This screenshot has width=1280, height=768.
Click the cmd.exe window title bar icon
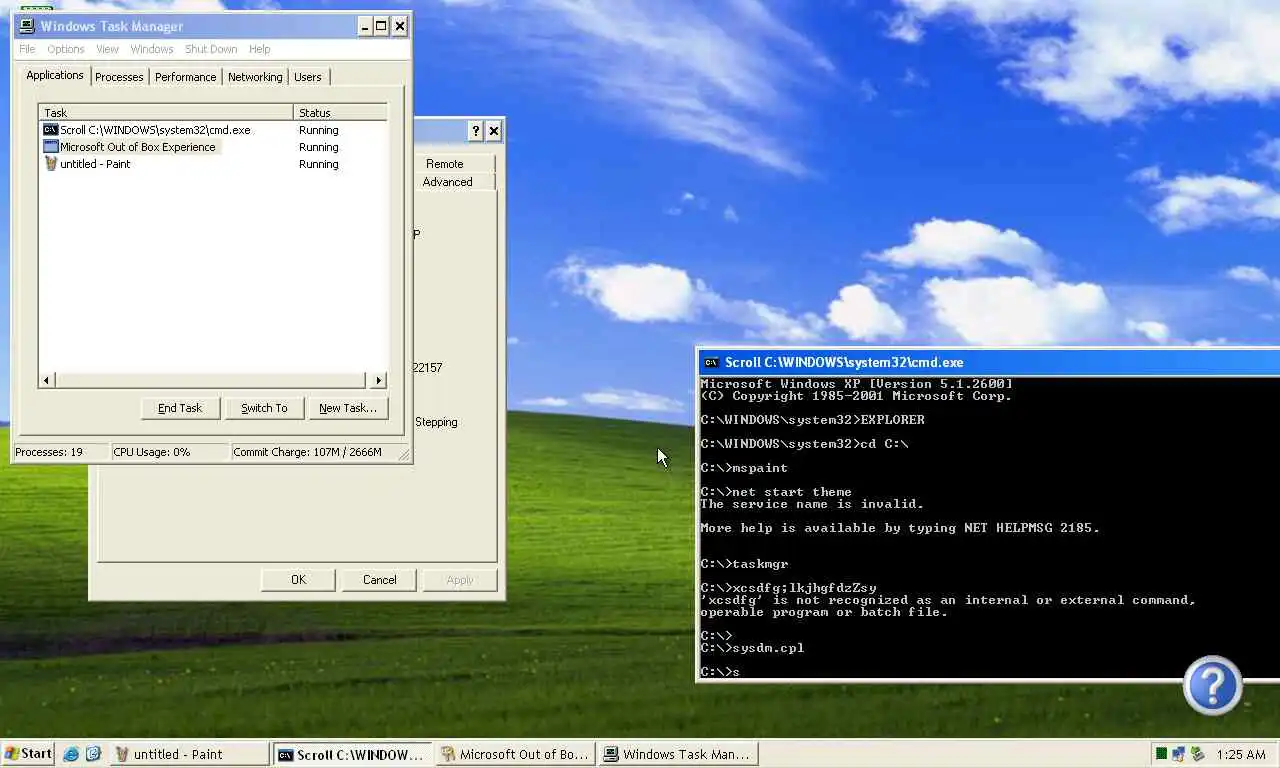(x=711, y=362)
